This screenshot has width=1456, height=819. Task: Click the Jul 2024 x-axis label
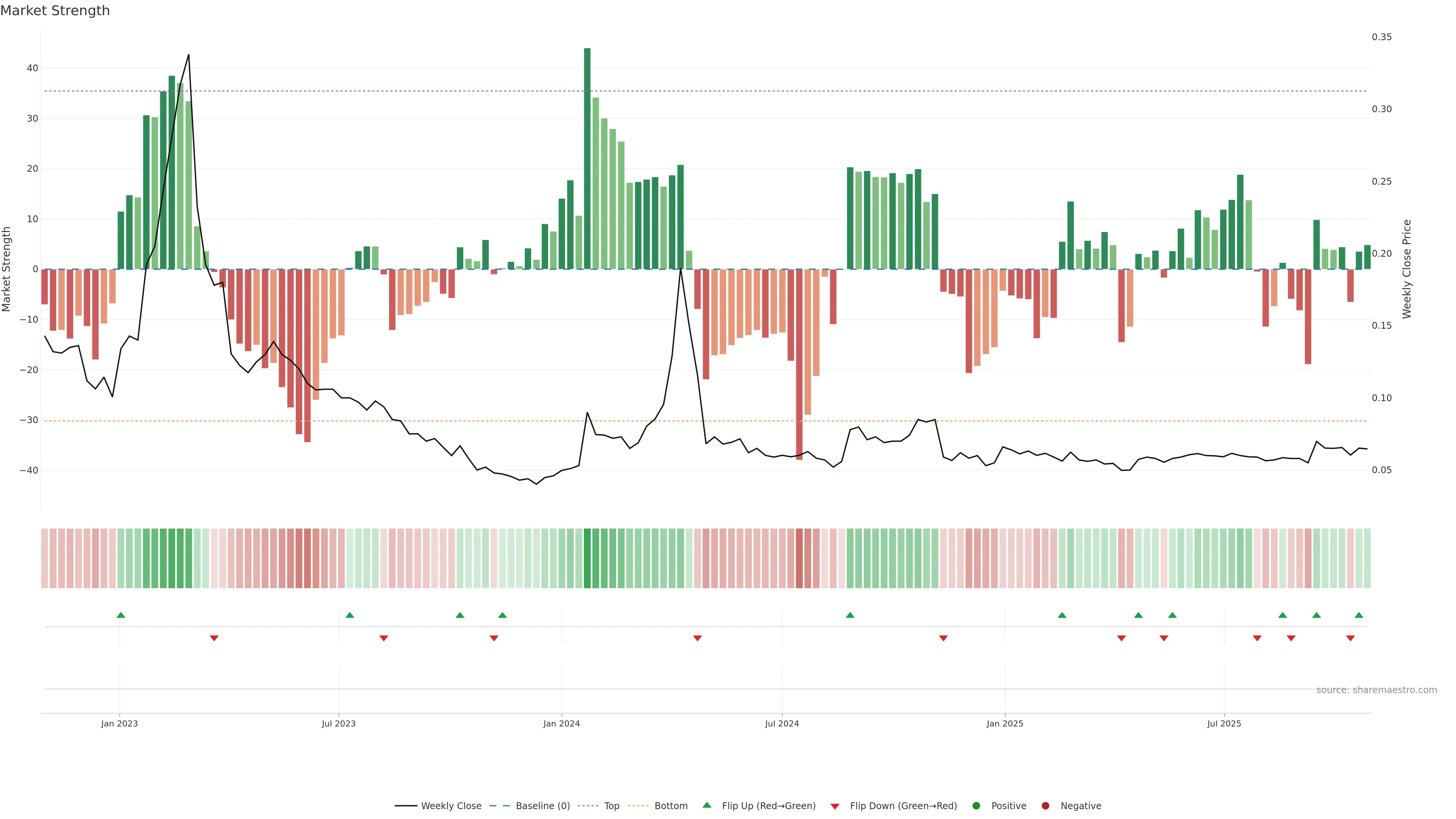coord(782,723)
